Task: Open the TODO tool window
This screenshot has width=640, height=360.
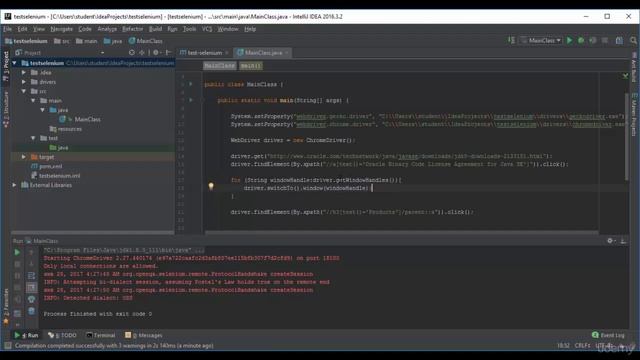Action: click(62, 335)
